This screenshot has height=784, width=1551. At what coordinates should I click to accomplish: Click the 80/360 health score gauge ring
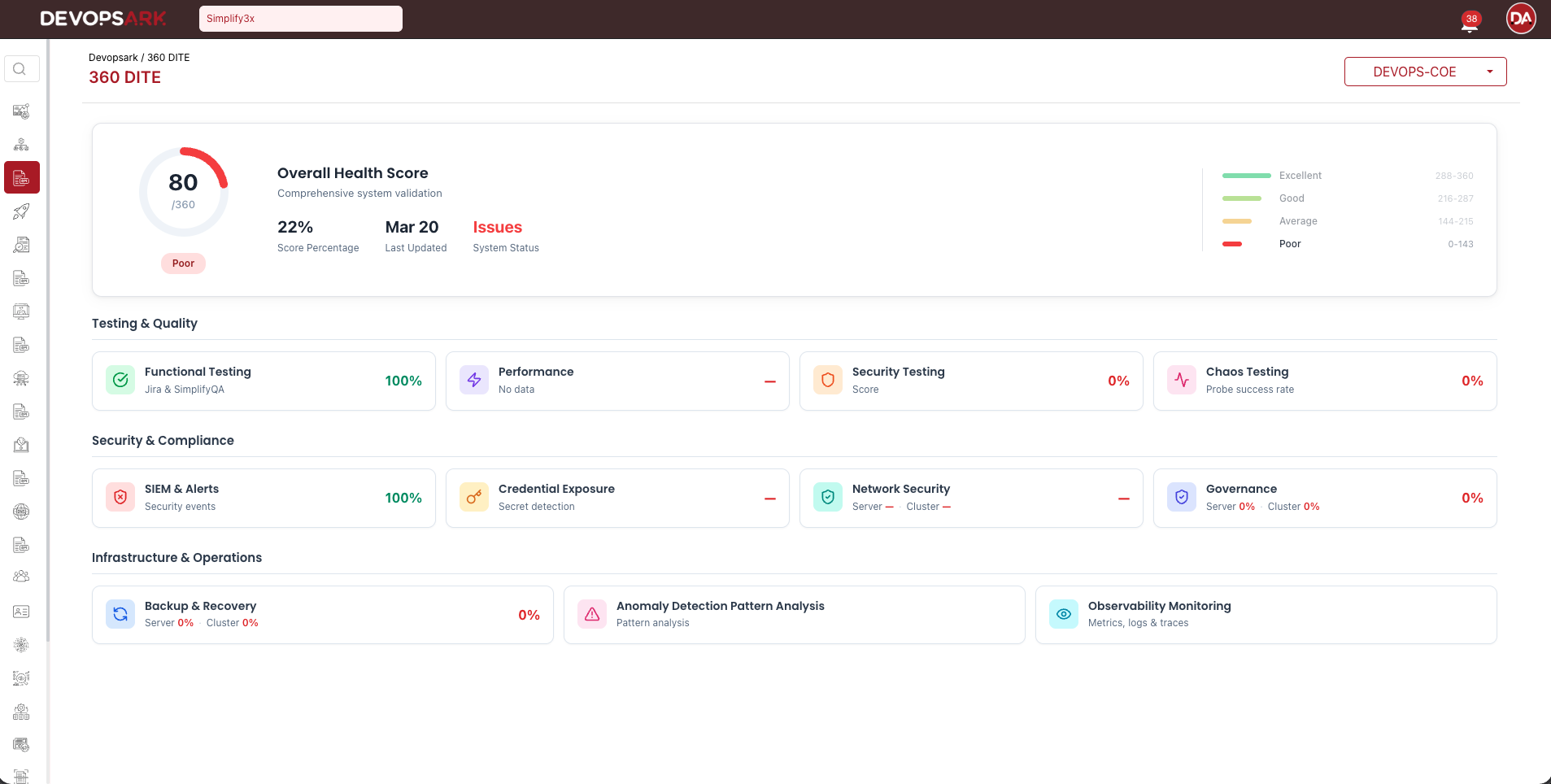point(183,191)
